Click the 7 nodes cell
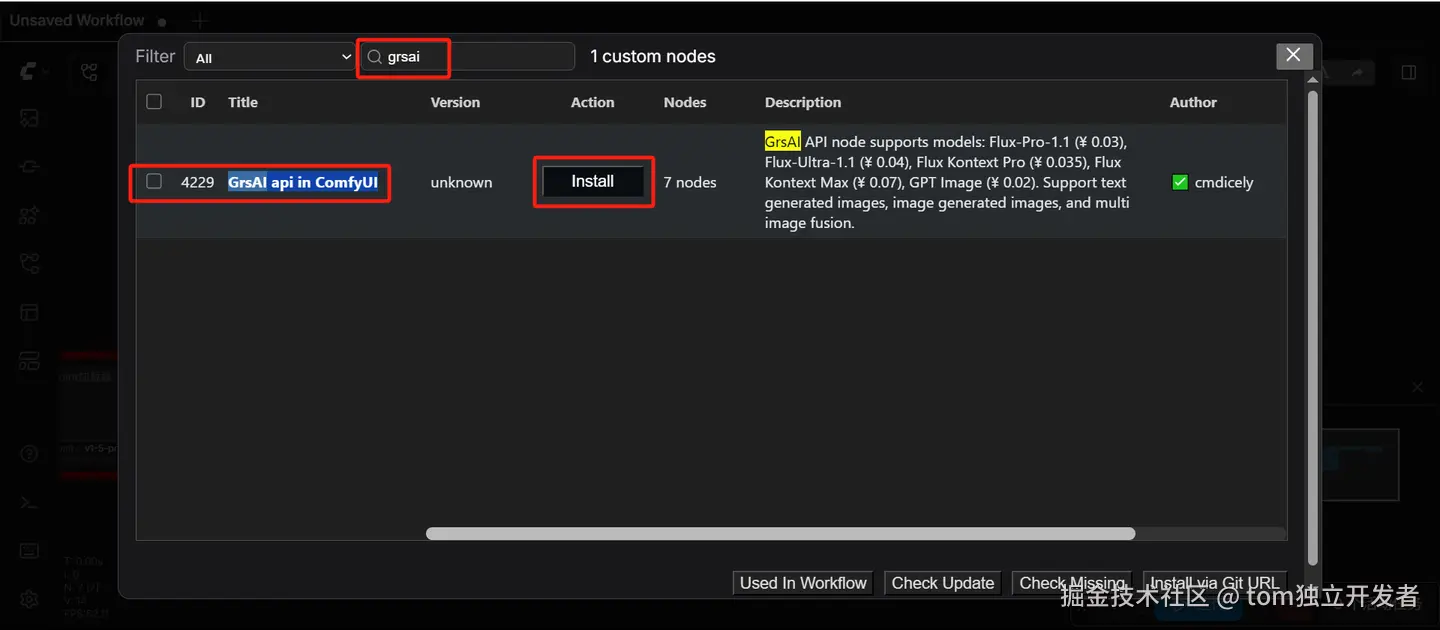 [x=690, y=182]
